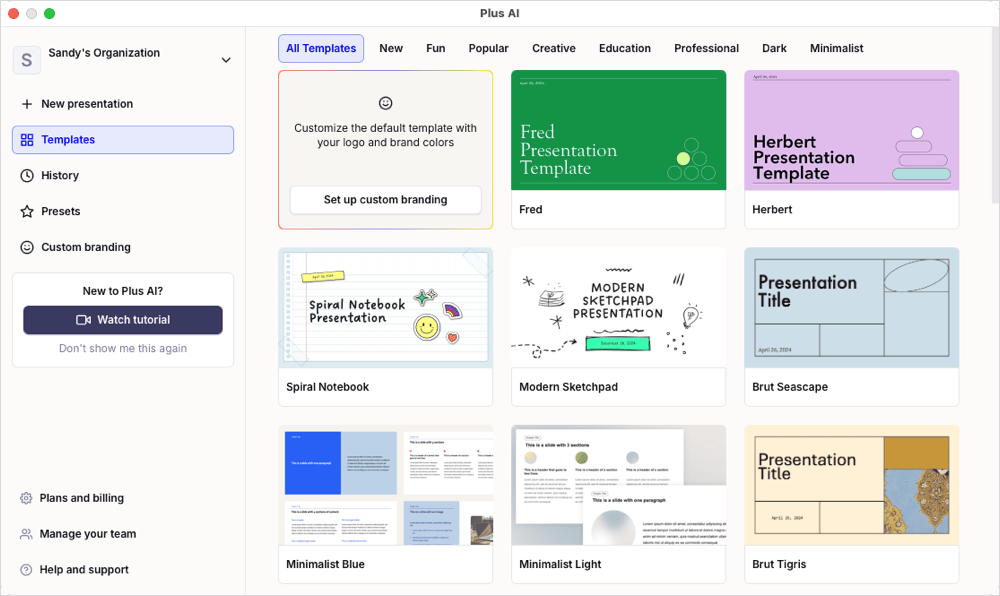Viewport: 1000px width, 596px height.
Task: Open the Fun templates tab
Action: 436,48
